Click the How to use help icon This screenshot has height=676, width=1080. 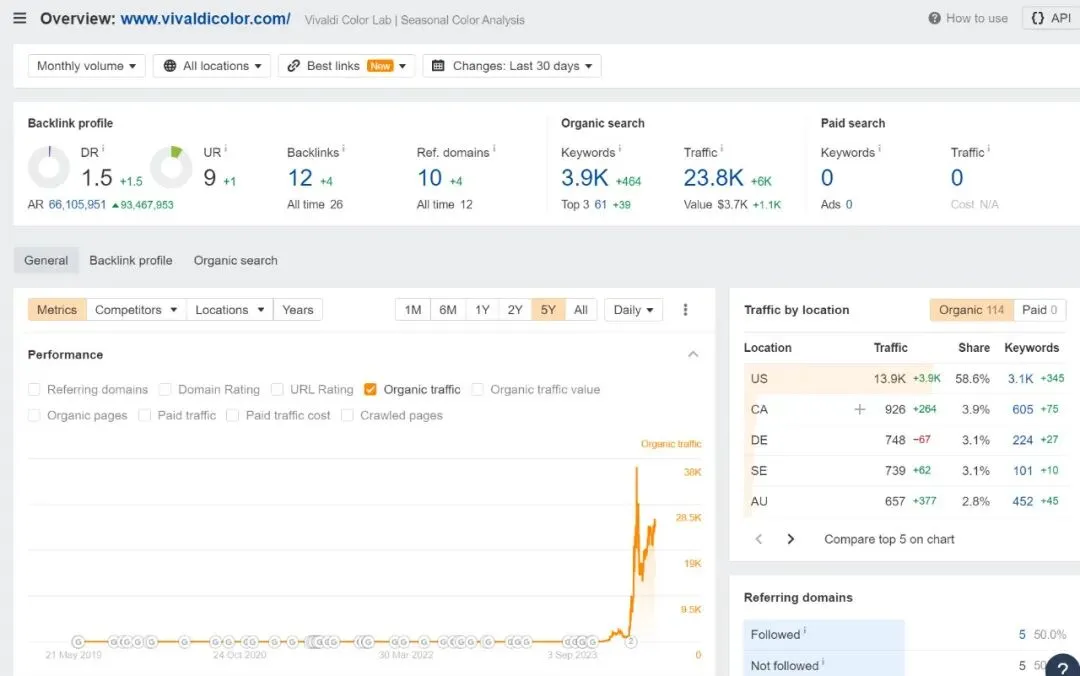point(934,19)
